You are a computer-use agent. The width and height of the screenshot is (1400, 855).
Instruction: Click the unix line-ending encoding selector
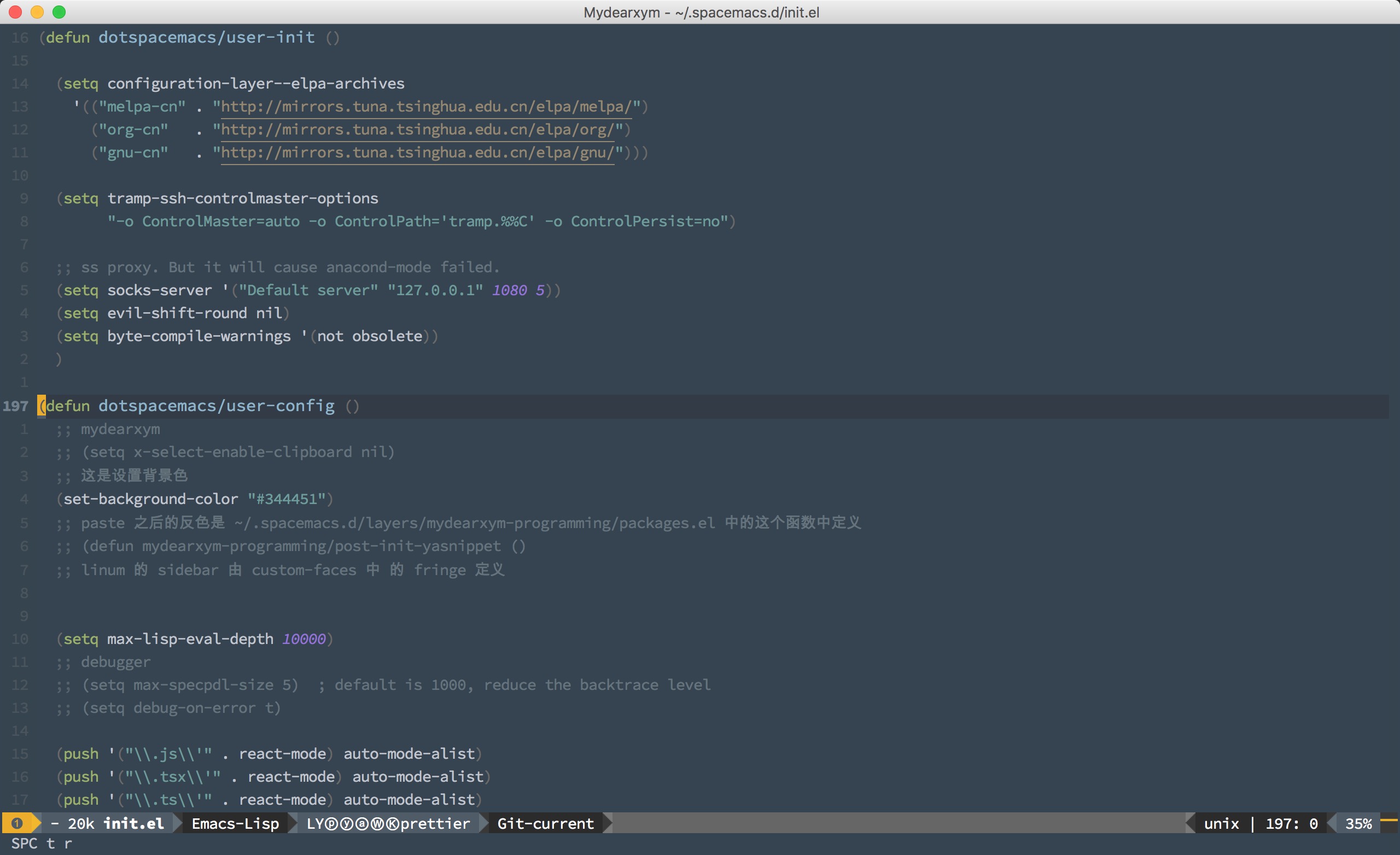click(x=1222, y=824)
